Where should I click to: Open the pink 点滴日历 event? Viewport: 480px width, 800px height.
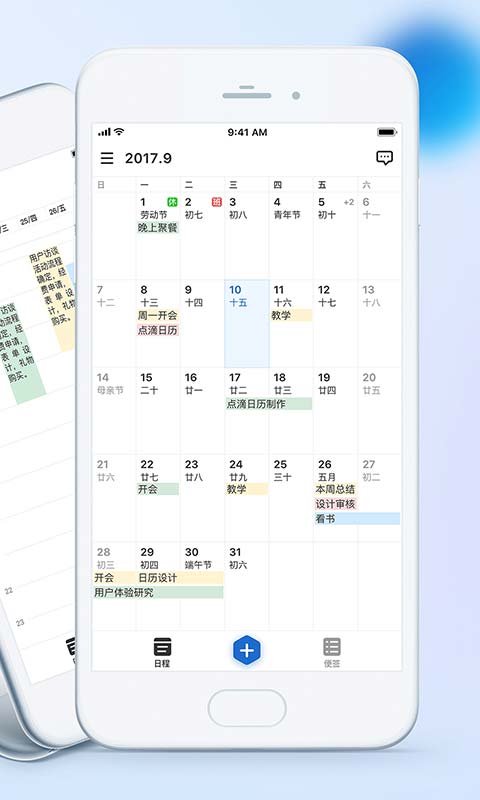click(158, 330)
